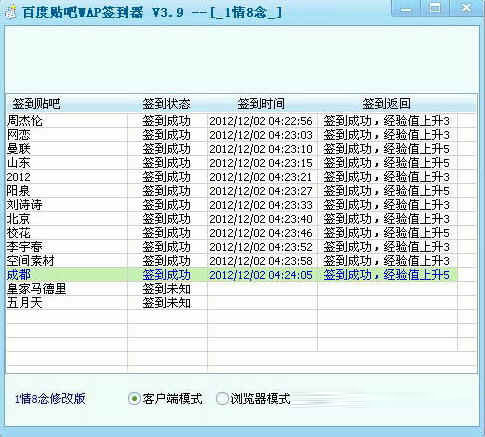Click 签到成功 status in 北京 row
Screen dimensions: 485x437
coord(167,219)
